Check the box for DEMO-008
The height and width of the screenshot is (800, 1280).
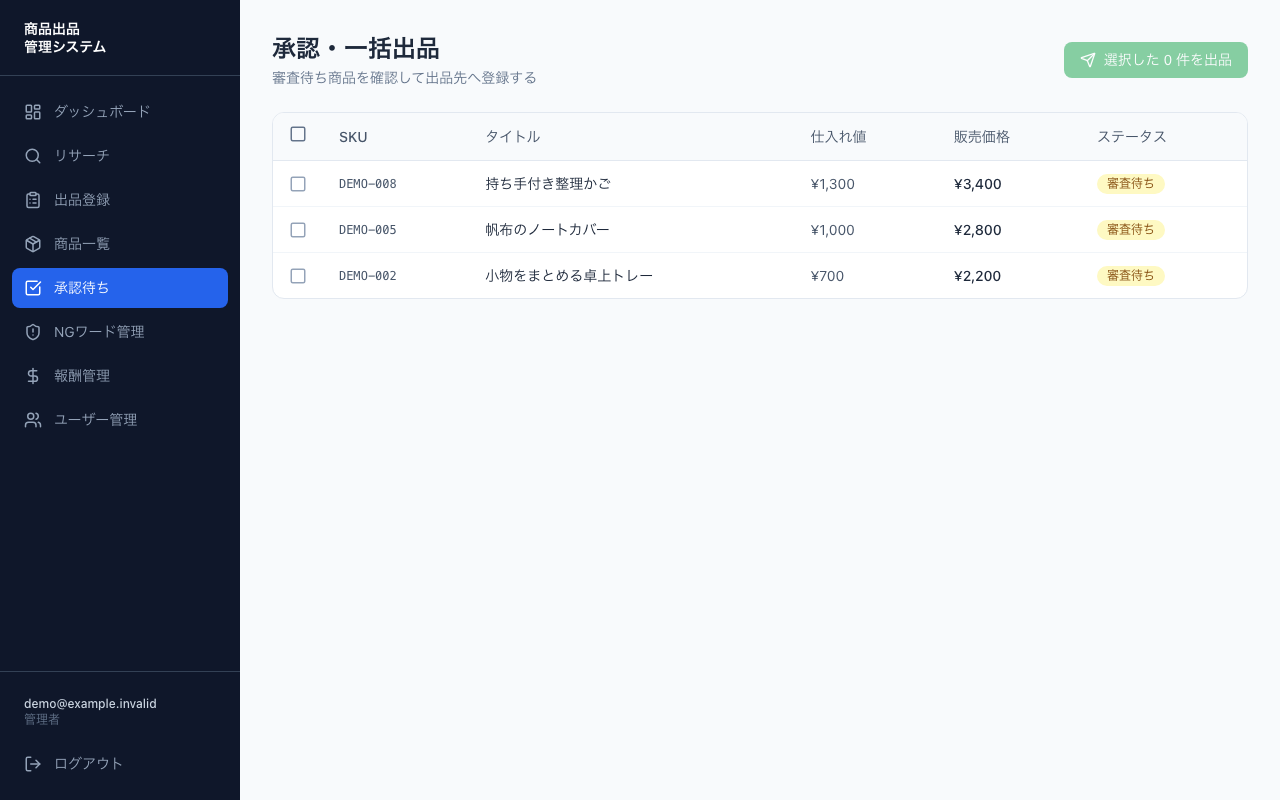(x=298, y=184)
